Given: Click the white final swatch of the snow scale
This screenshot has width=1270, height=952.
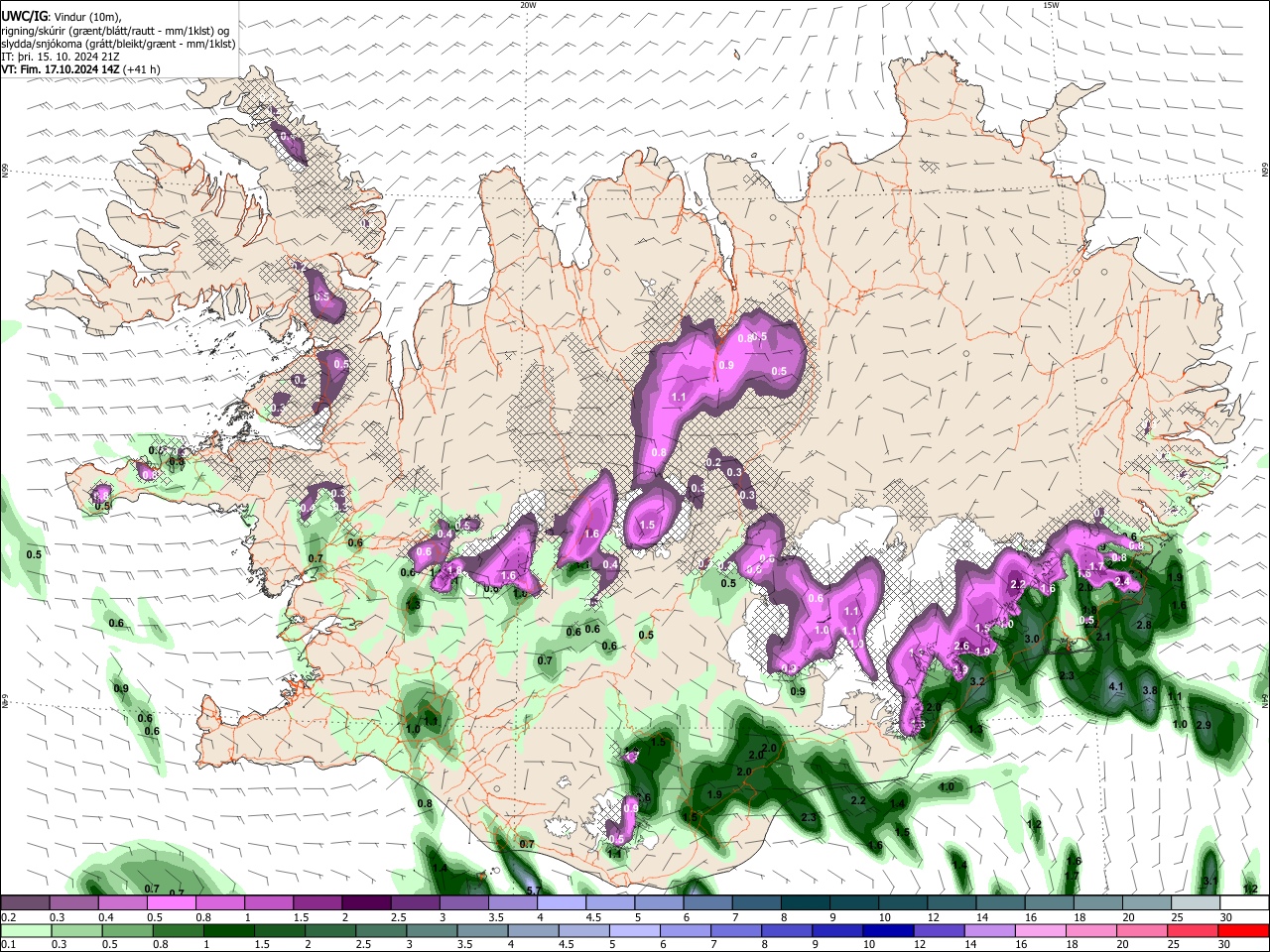Looking at the screenshot, I should tap(1243, 903).
